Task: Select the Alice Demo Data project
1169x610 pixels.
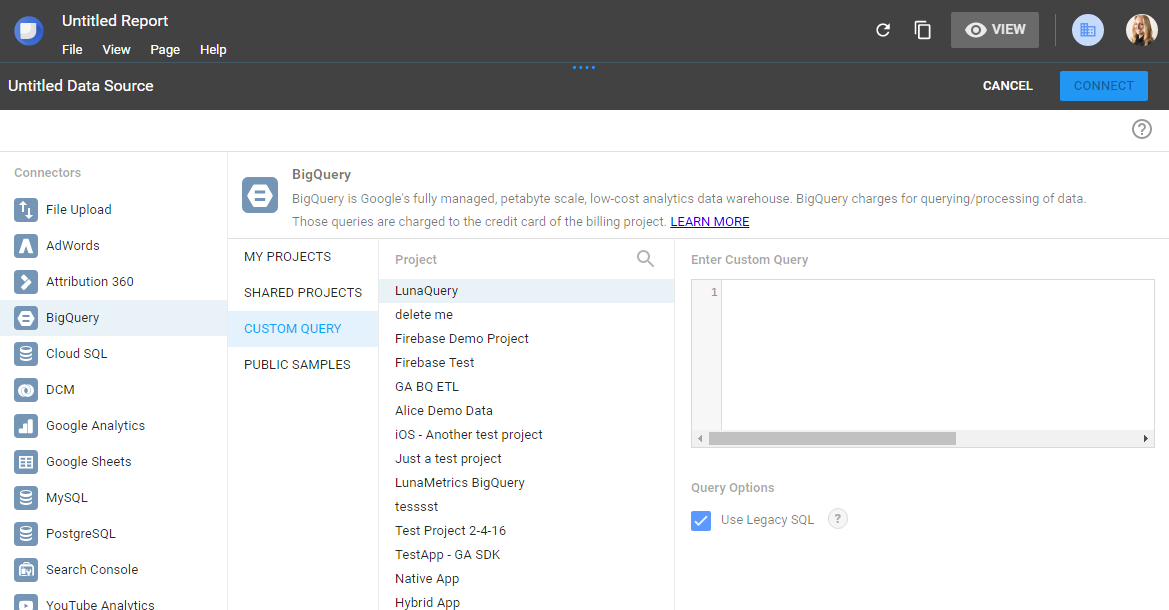Action: pos(526,410)
